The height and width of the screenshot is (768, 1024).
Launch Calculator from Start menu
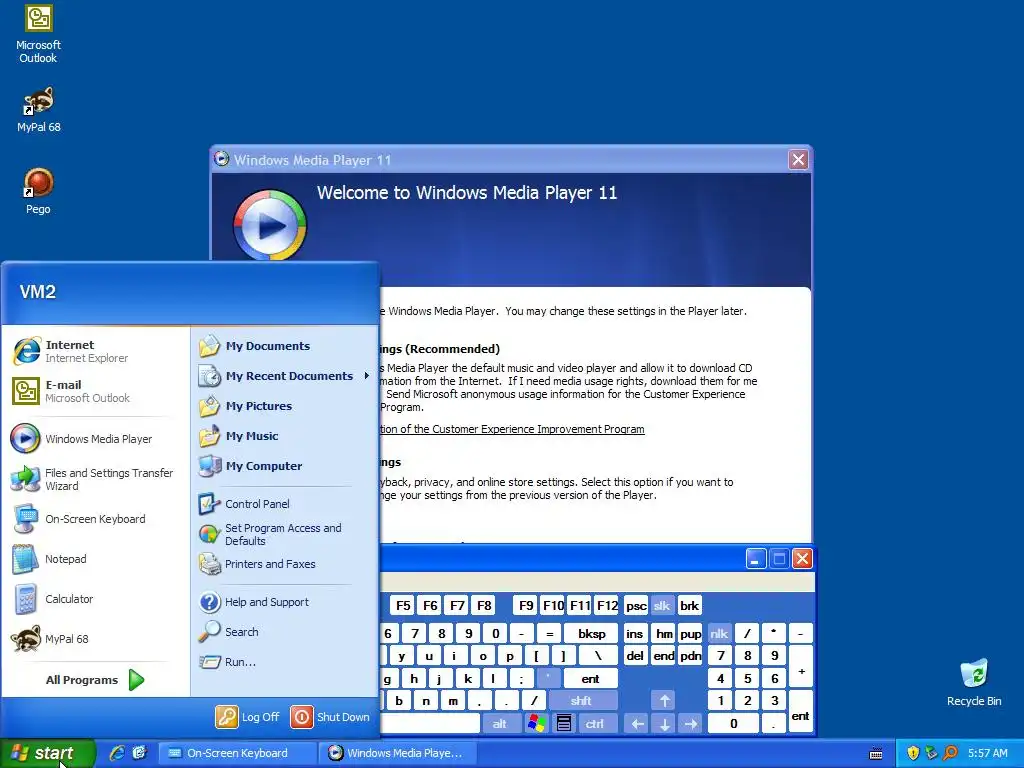[96, 599]
